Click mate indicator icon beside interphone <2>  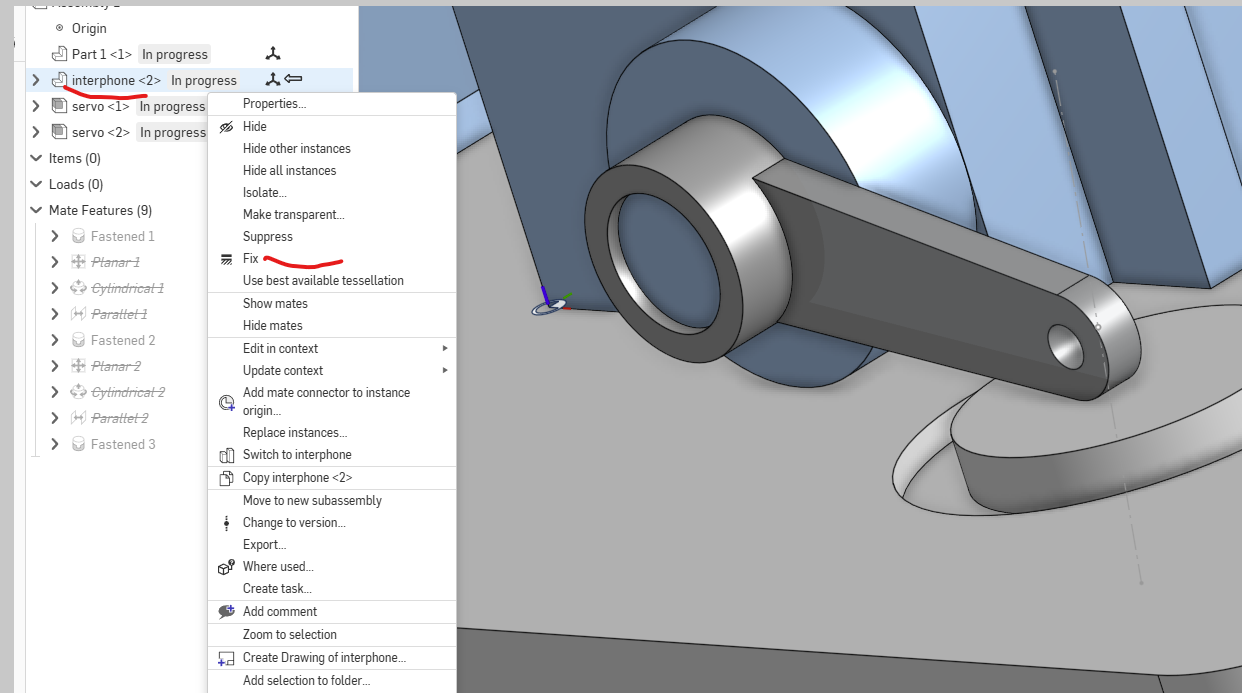273,80
